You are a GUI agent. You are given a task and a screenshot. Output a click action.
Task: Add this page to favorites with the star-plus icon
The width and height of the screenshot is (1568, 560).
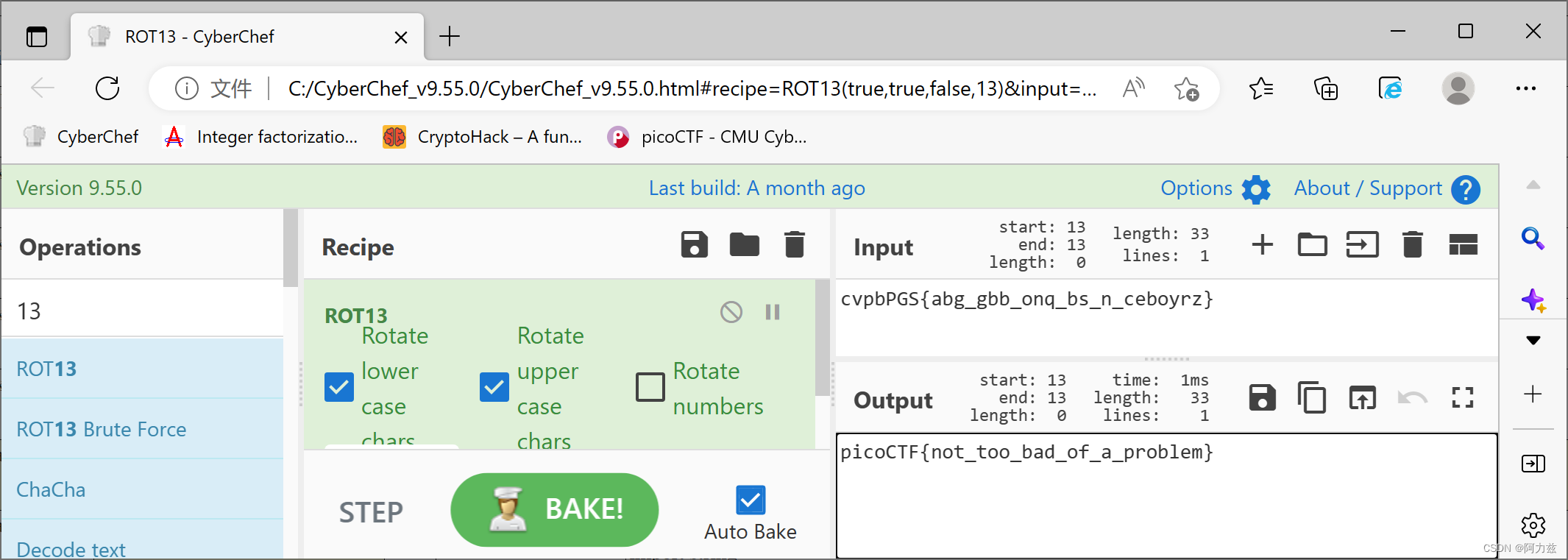[x=1186, y=89]
